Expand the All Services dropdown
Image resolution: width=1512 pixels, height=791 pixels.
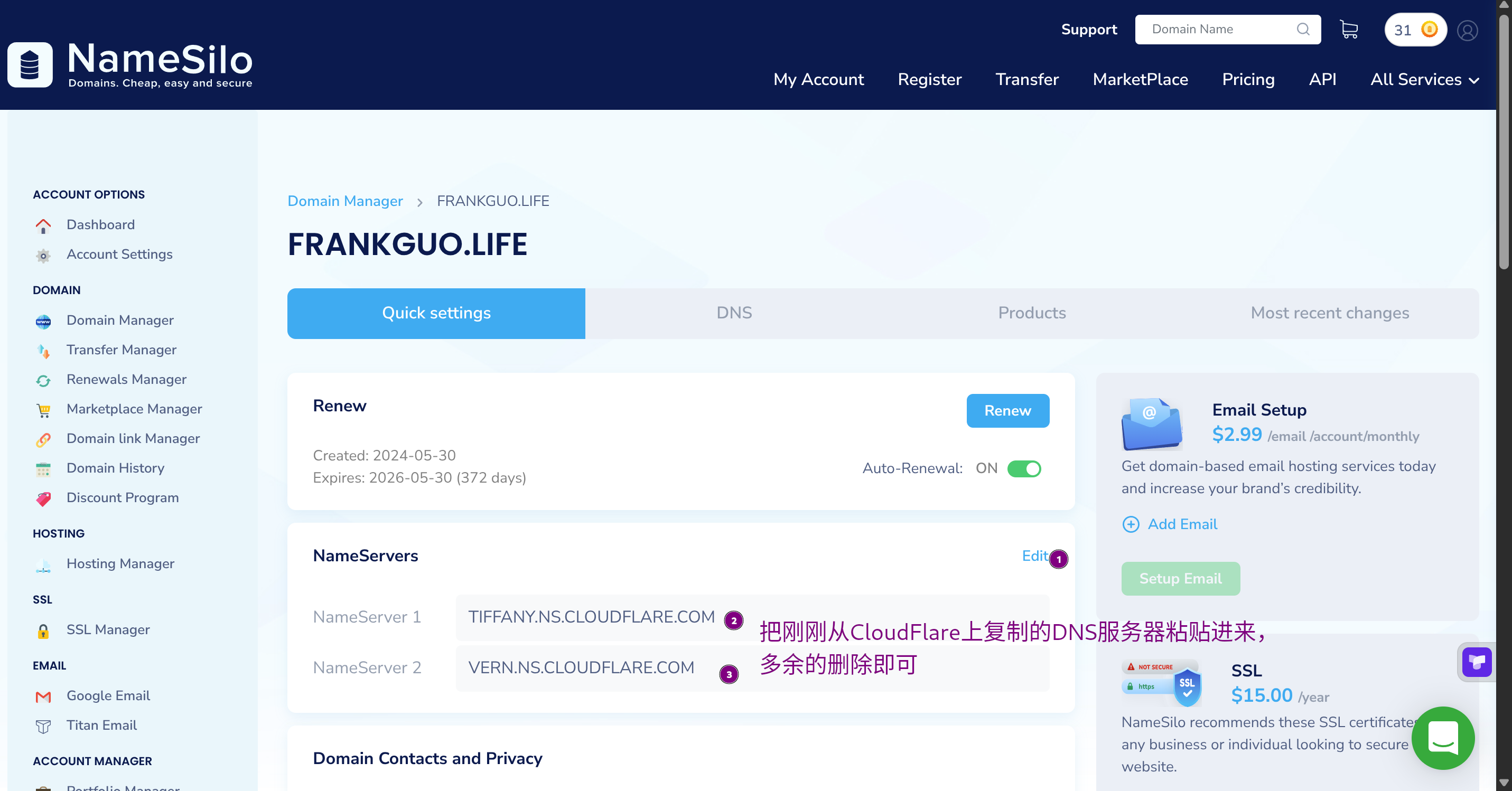click(x=1424, y=79)
